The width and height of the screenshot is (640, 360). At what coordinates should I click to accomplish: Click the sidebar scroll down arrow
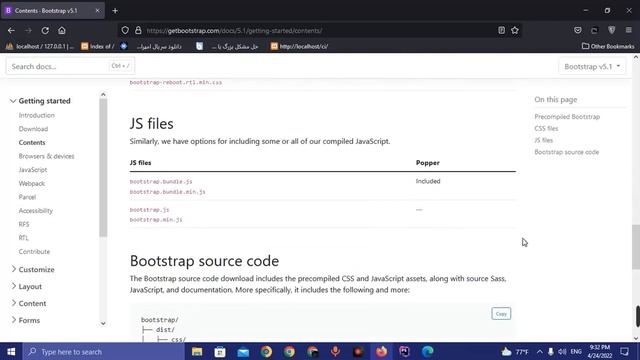point(103,323)
